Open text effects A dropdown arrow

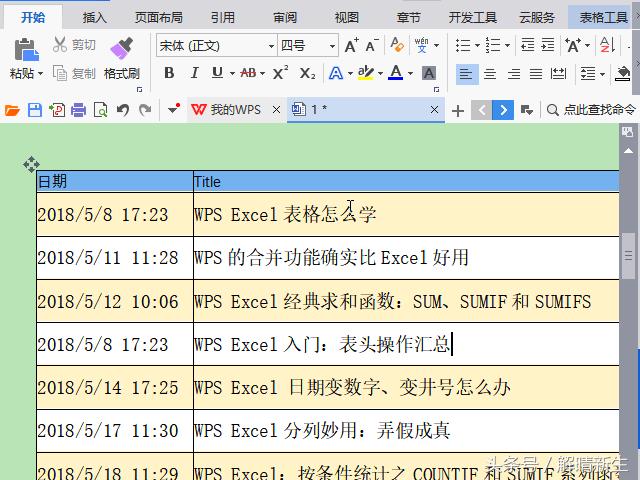pyautogui.click(x=351, y=74)
